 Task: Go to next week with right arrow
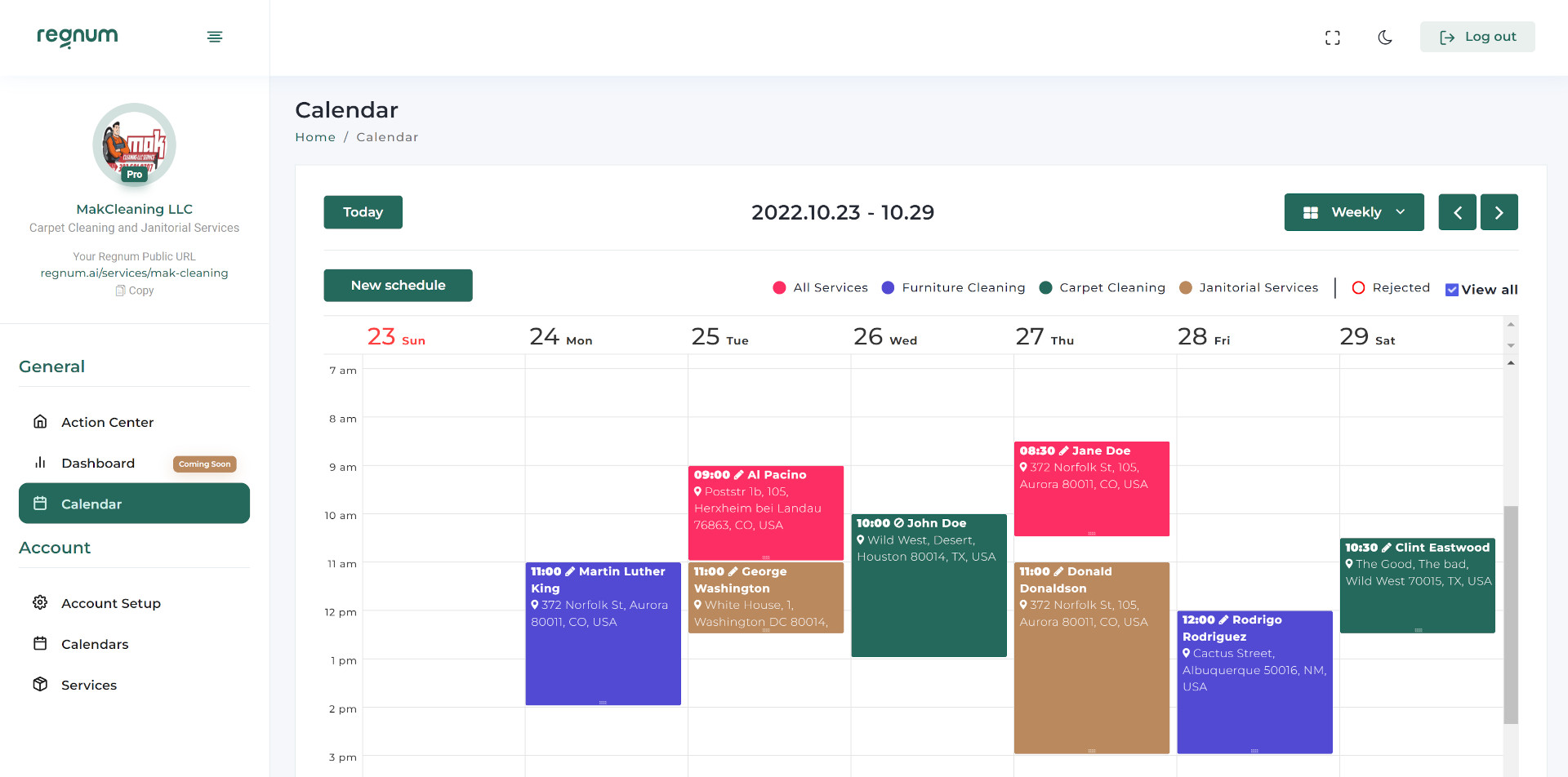1499,212
